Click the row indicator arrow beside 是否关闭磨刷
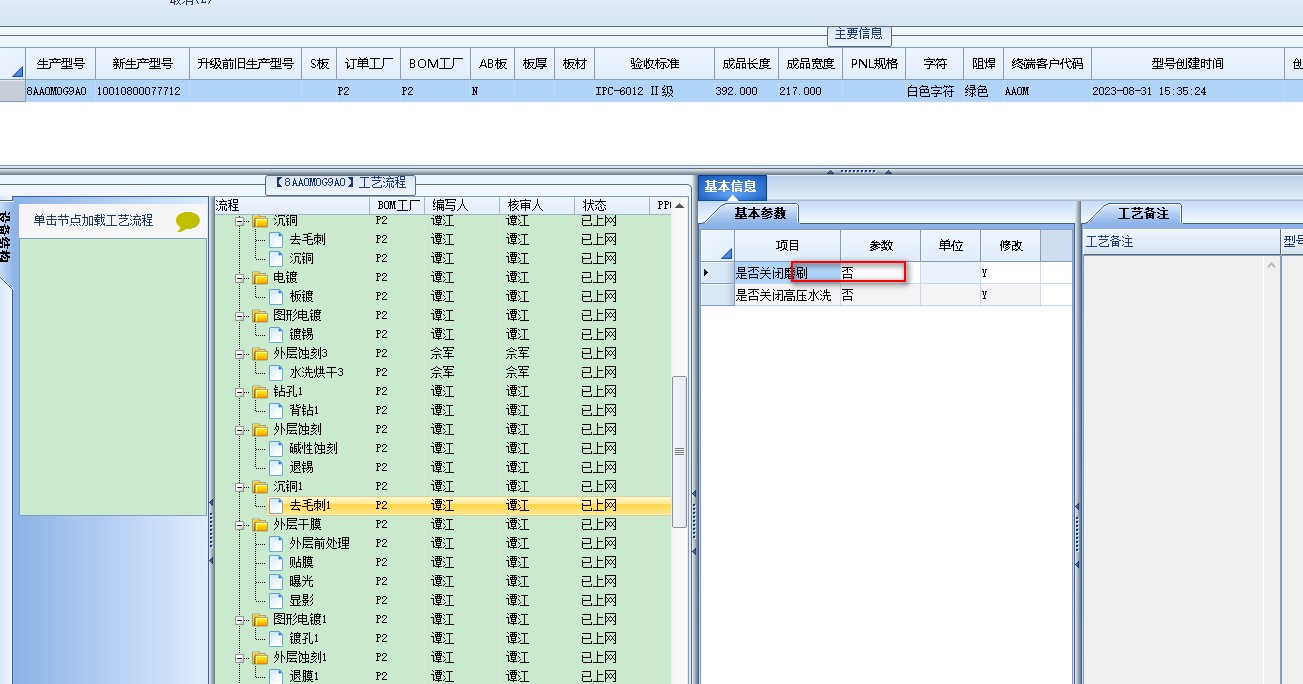 click(x=707, y=272)
